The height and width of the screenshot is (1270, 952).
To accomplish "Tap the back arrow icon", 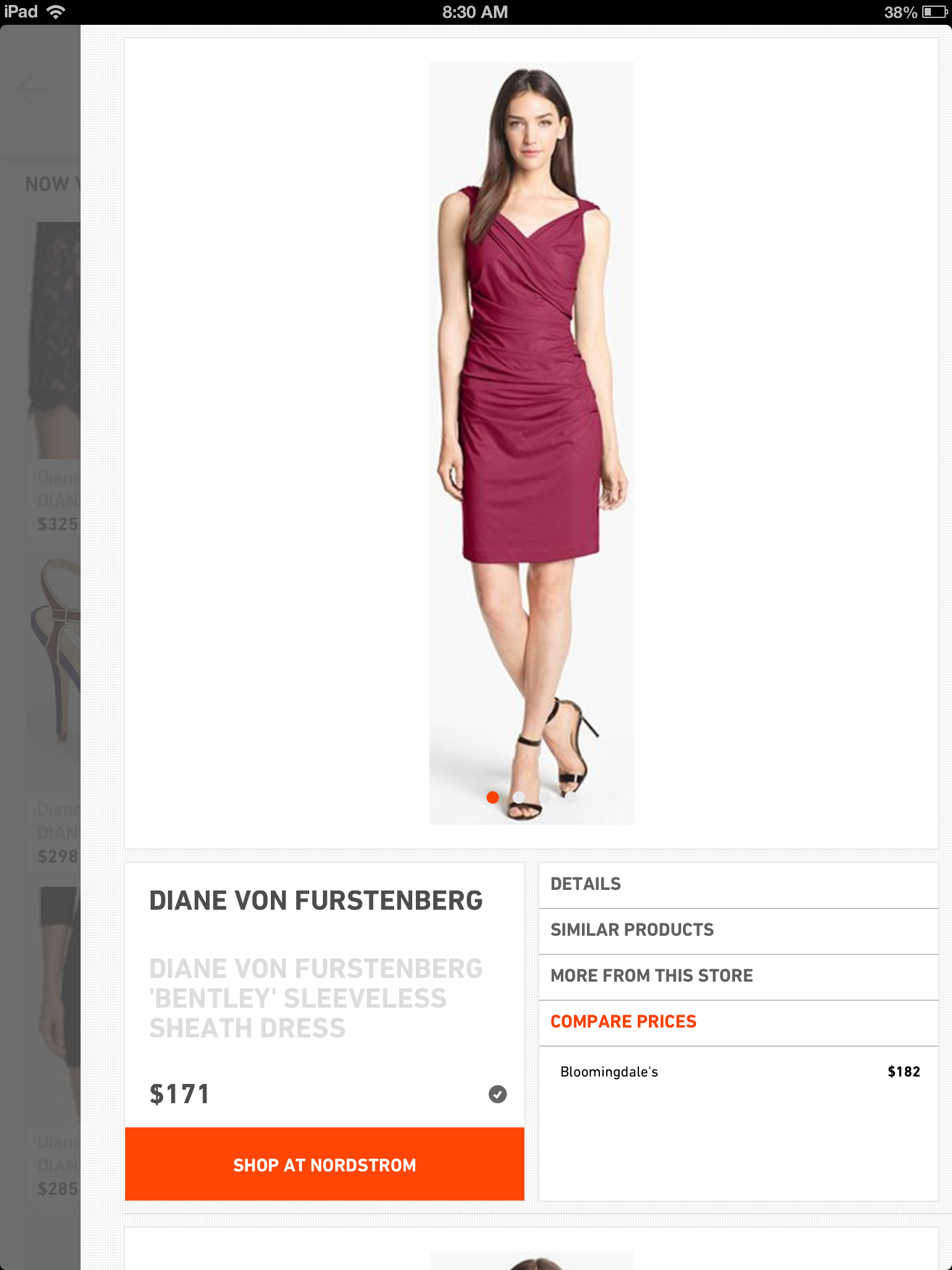I will [x=34, y=89].
